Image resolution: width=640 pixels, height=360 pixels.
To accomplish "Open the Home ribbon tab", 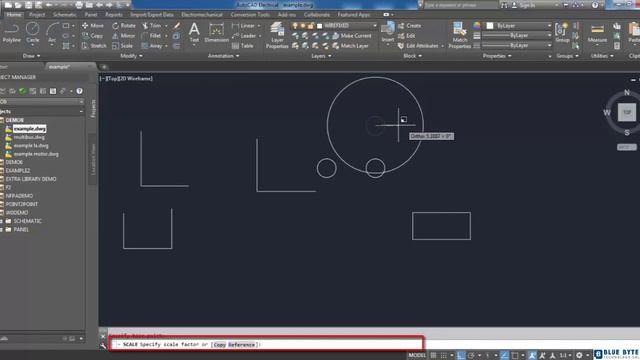I will 13,15.
